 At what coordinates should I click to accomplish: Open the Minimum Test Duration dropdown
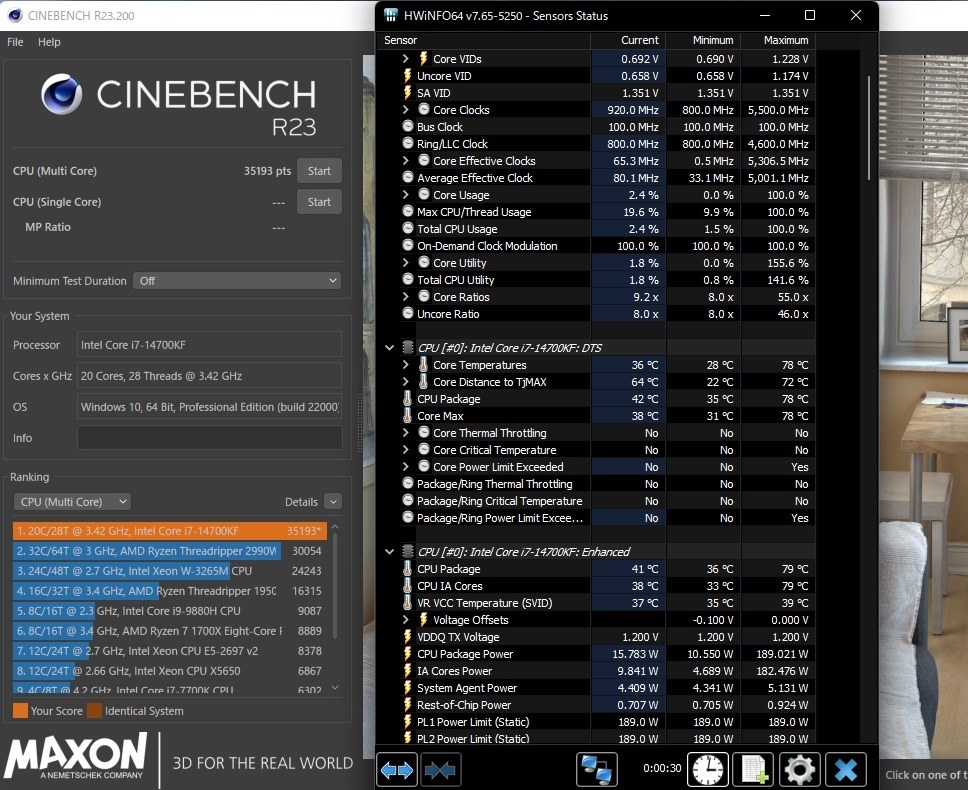pyautogui.click(x=237, y=281)
